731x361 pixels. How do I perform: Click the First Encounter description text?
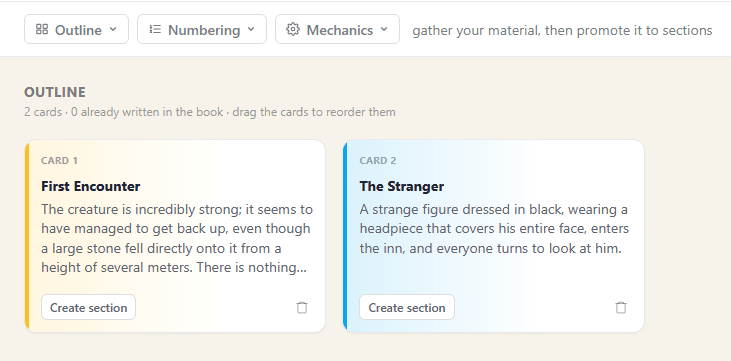(177, 238)
